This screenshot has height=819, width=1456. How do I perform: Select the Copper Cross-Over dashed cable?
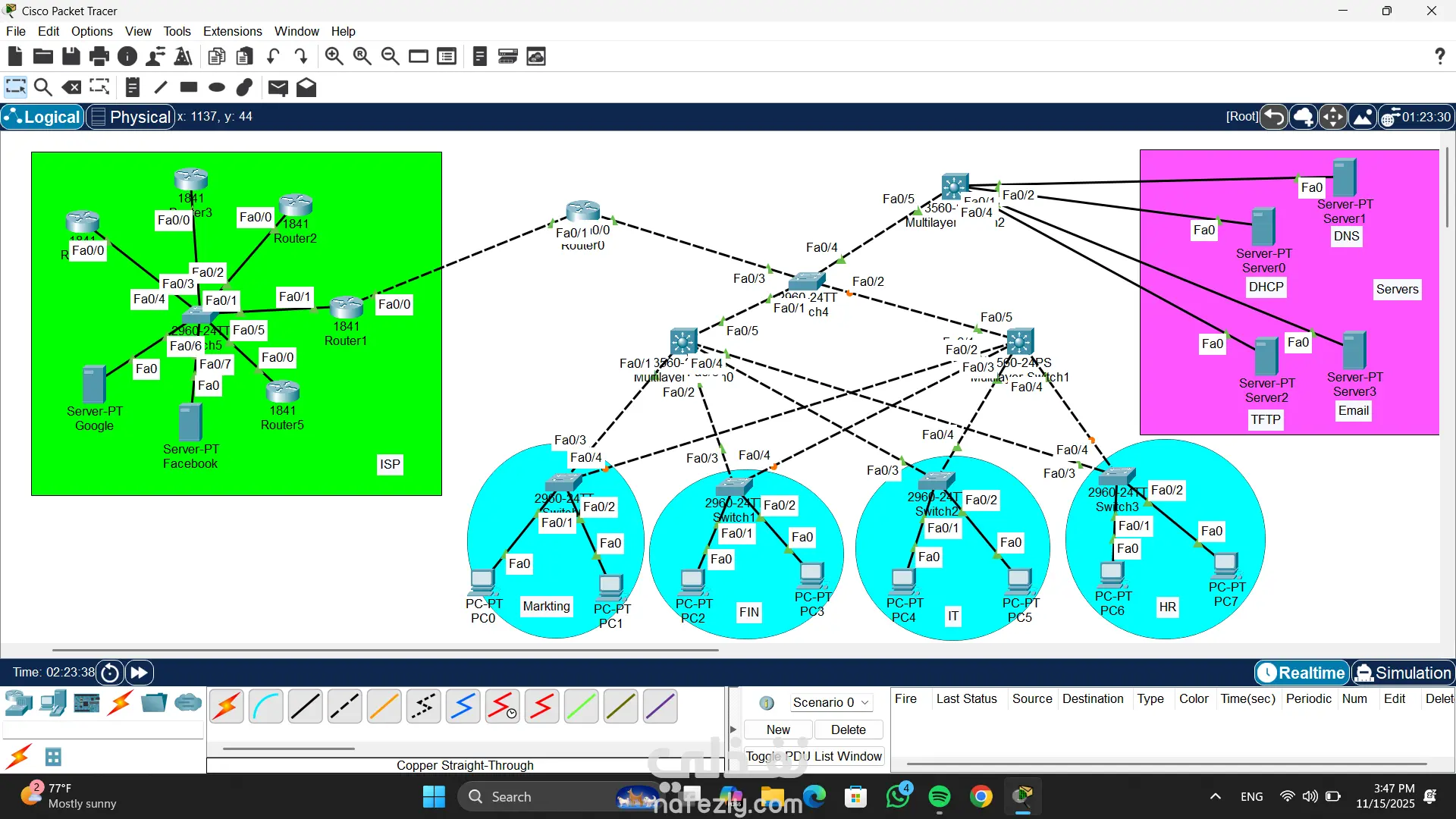click(344, 707)
